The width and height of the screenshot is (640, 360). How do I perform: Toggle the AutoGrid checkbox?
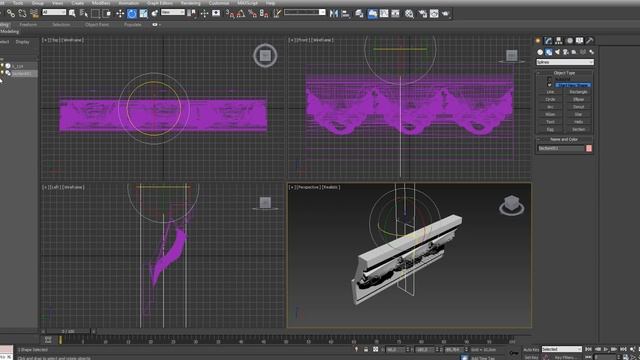click(x=549, y=79)
